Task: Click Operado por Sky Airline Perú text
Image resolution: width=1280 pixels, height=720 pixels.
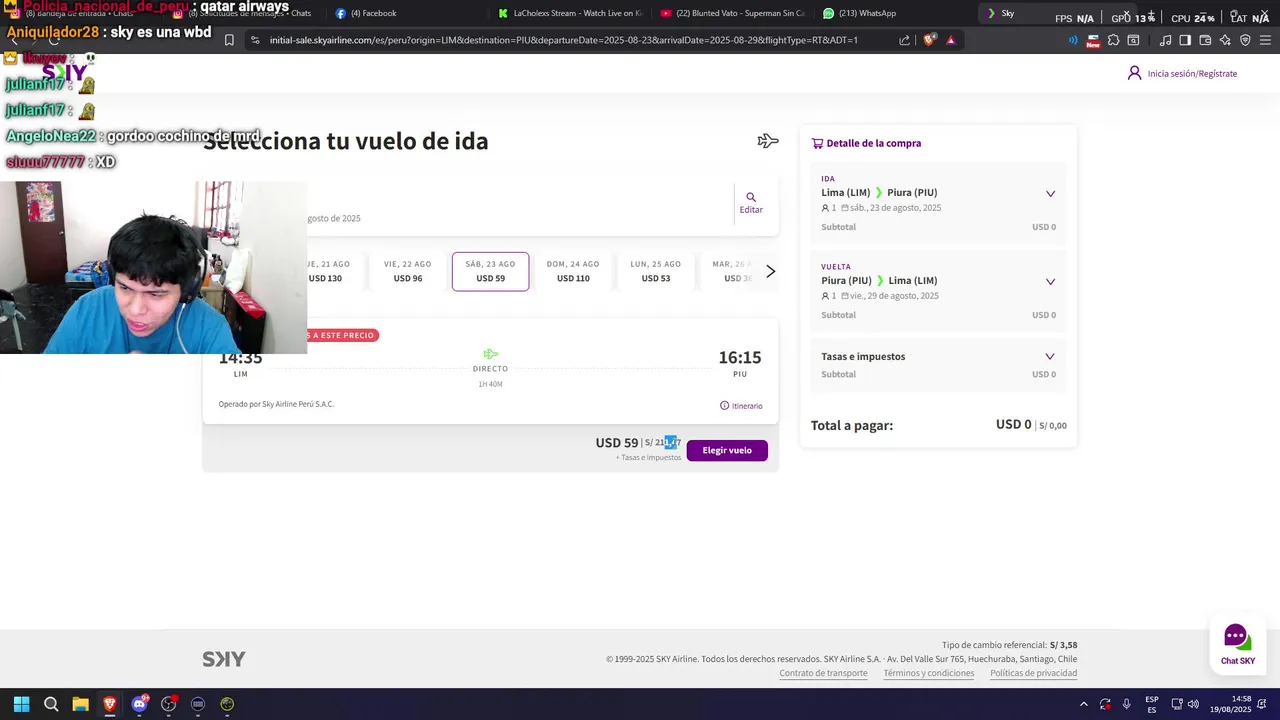Action: 276,404
